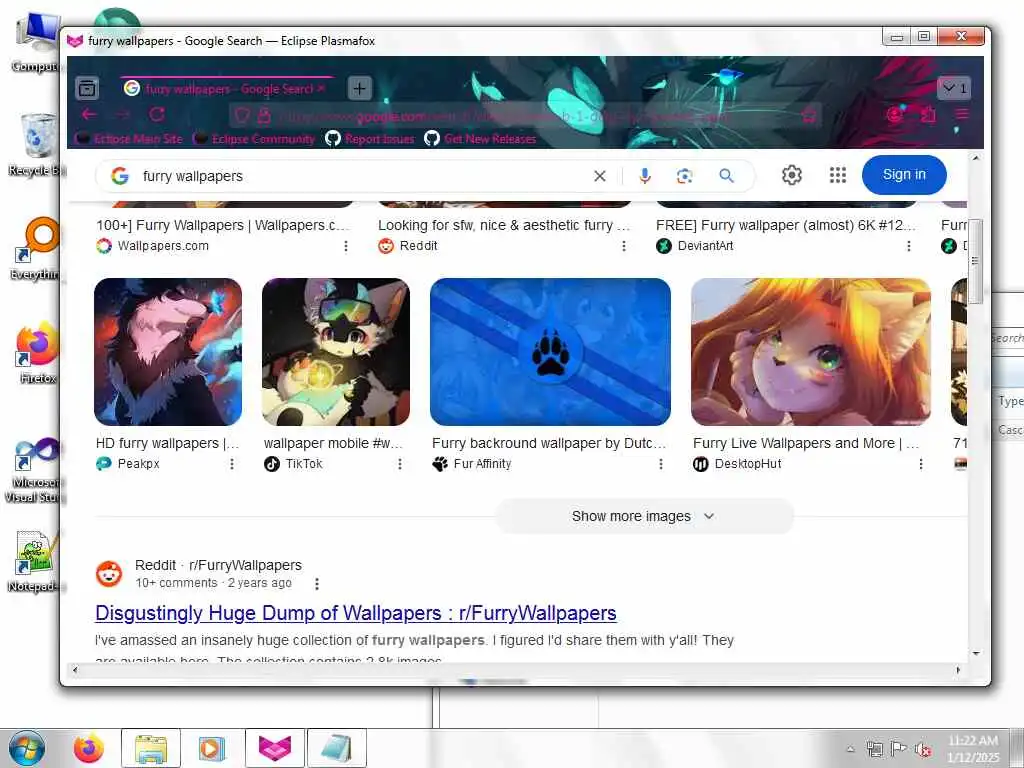This screenshot has width=1024, height=768.
Task: Open more options for DesktopHut result
Action: pyautogui.click(x=921, y=464)
